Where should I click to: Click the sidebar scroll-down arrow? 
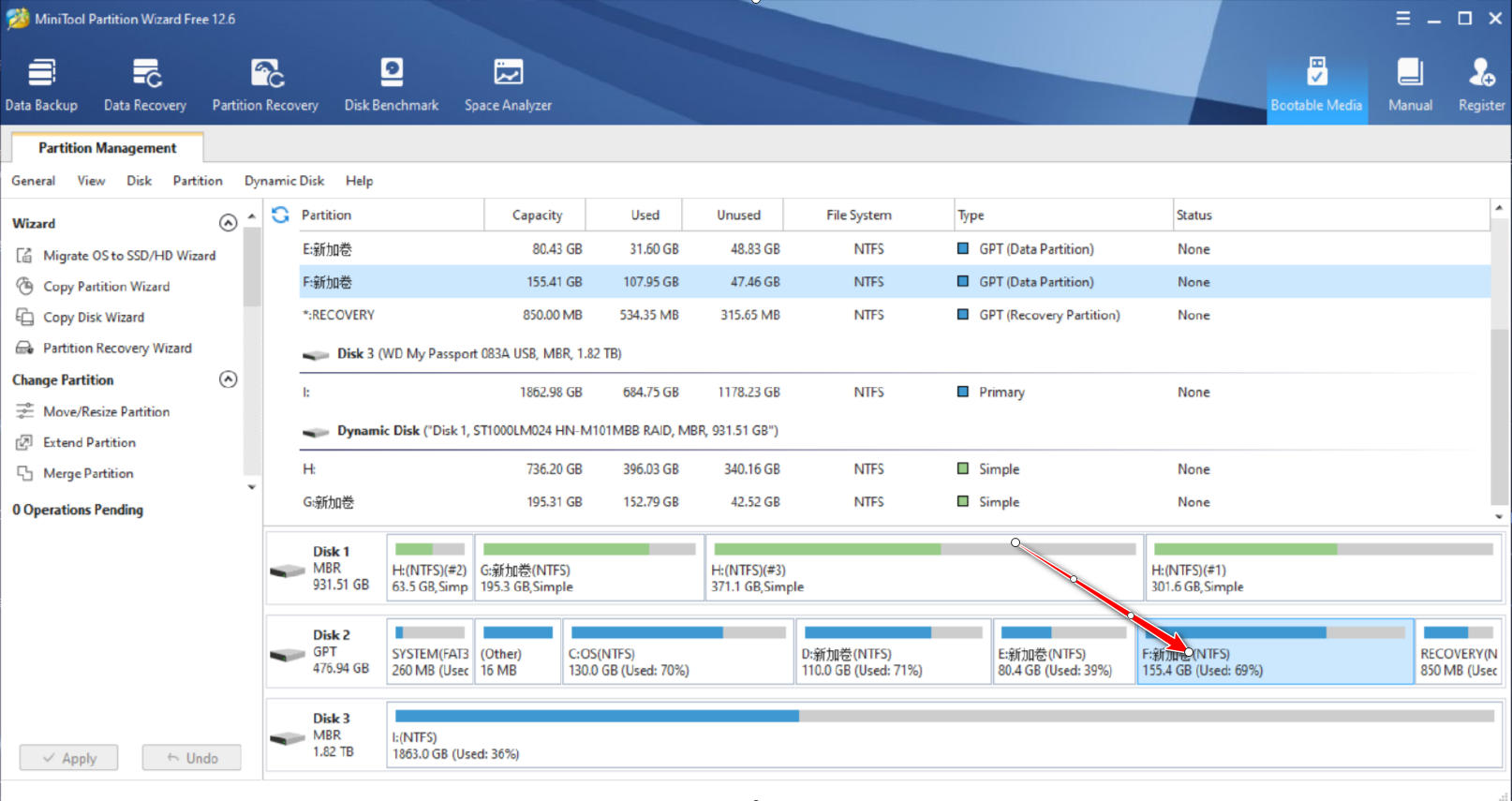[x=251, y=487]
